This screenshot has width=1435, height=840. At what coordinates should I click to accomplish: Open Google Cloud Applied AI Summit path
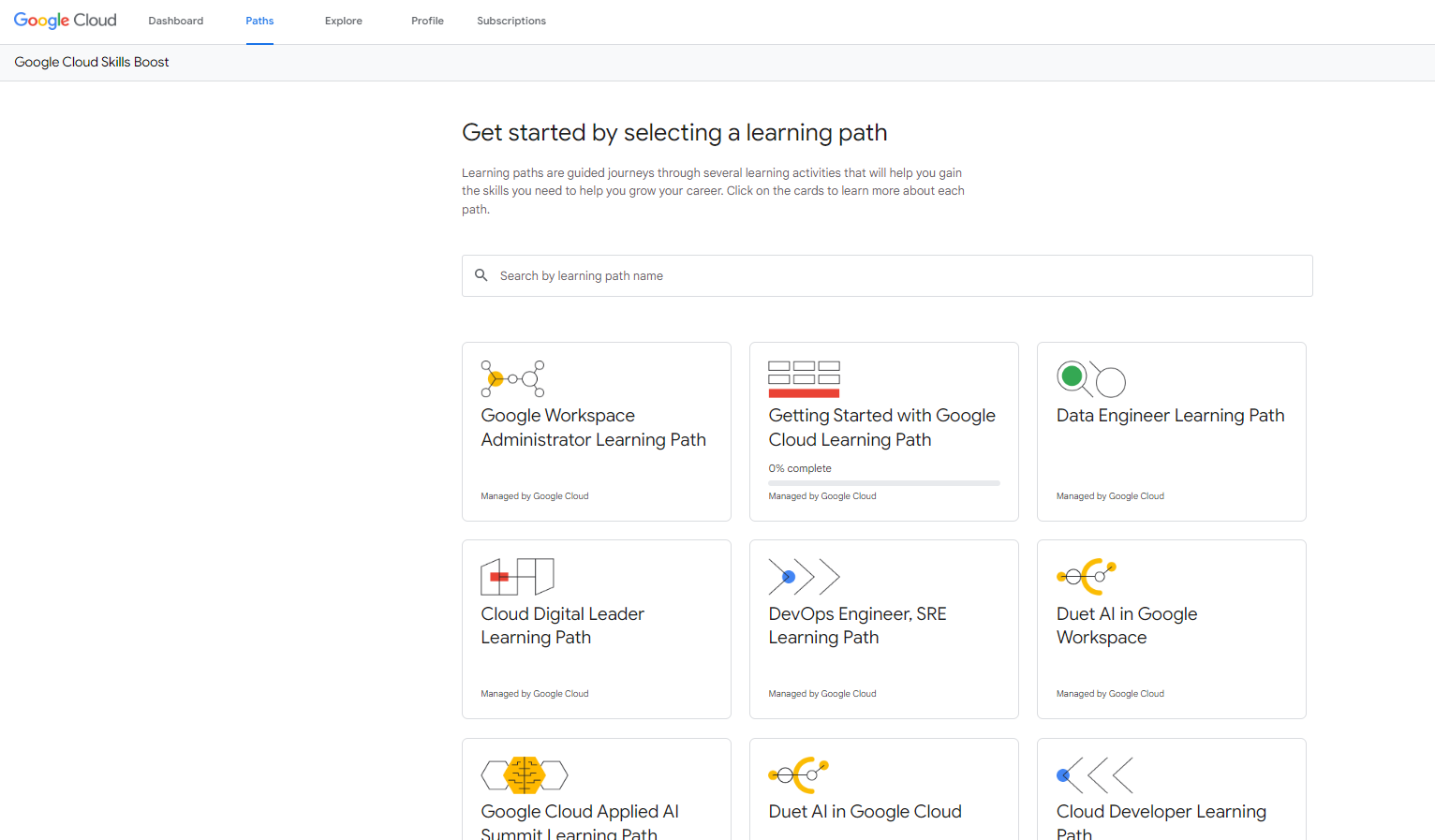click(x=597, y=789)
